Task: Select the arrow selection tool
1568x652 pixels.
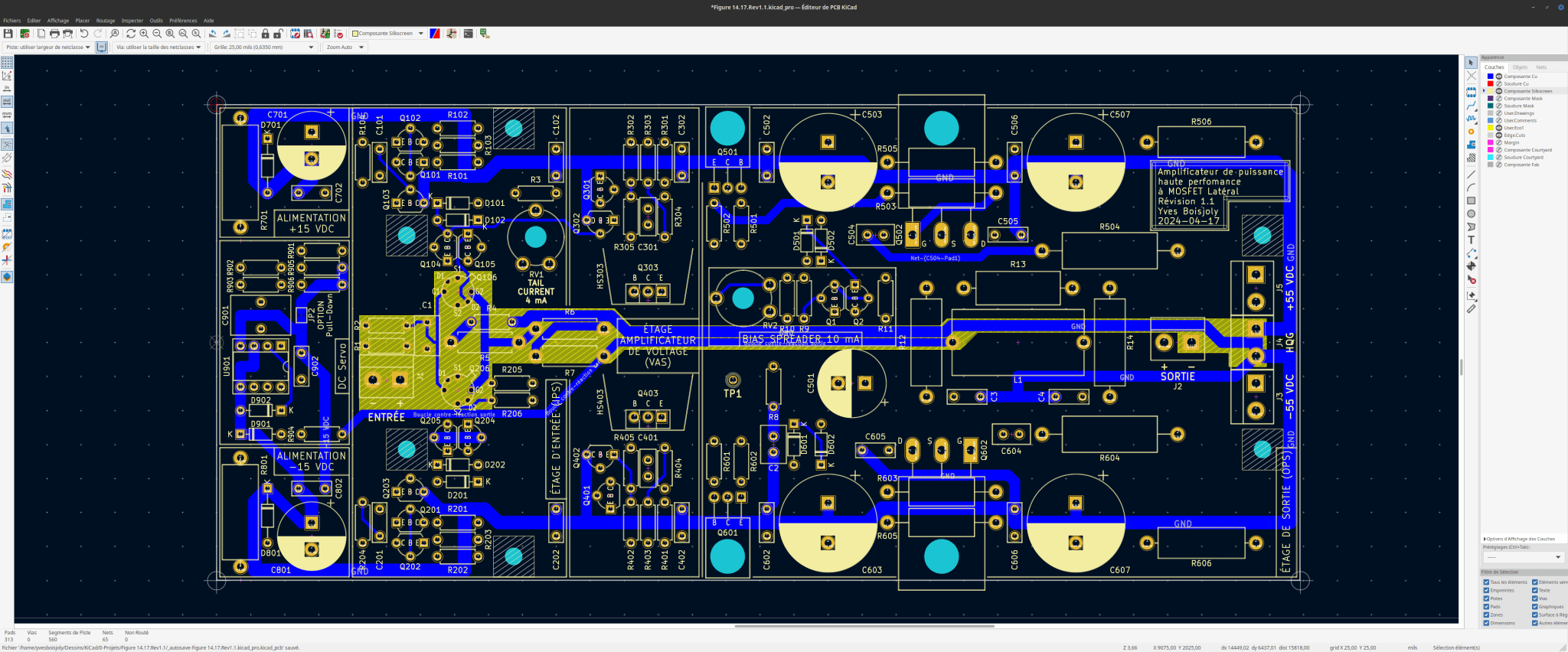Action: [x=1471, y=63]
